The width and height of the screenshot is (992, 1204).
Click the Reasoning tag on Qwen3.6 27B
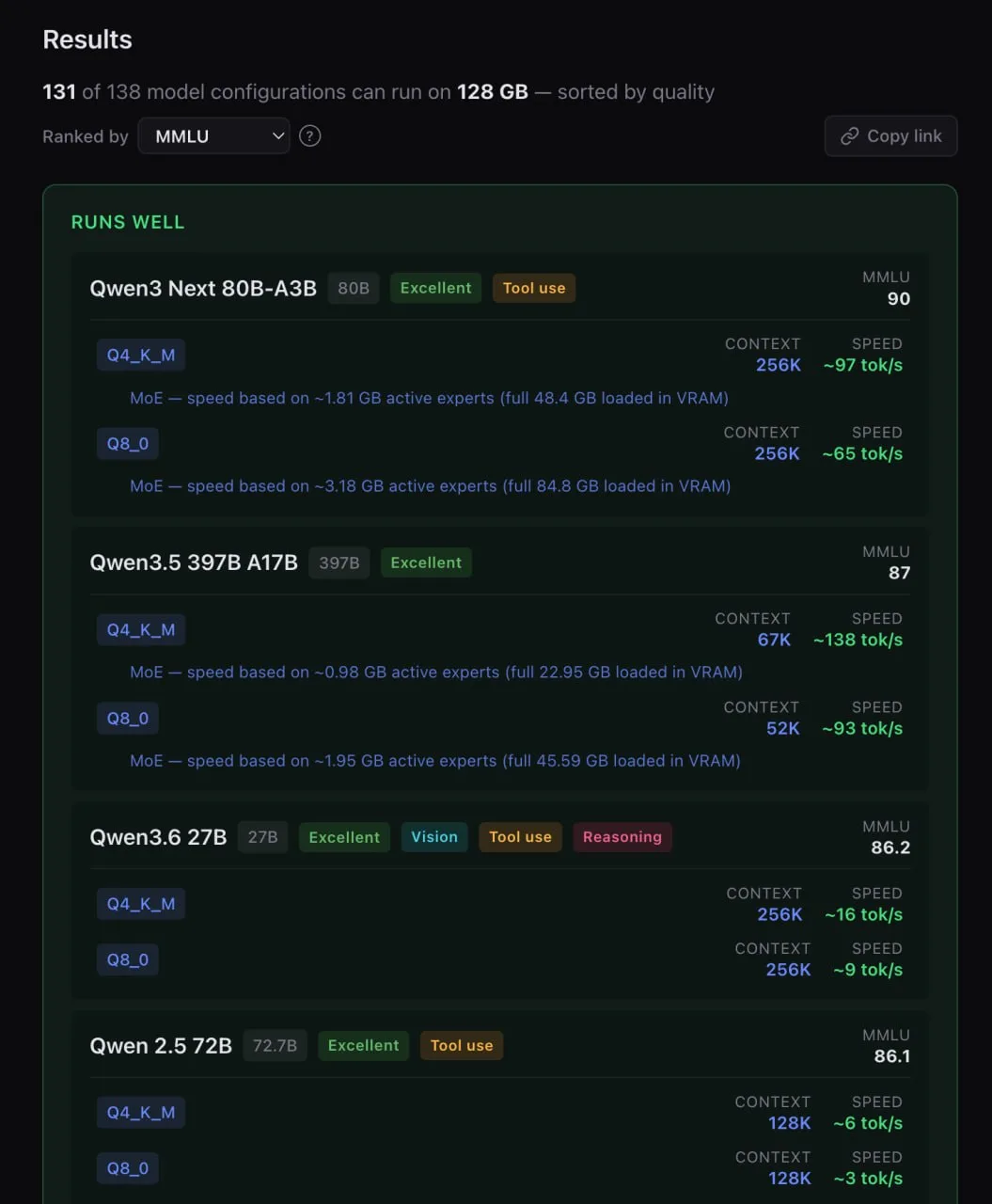click(622, 837)
